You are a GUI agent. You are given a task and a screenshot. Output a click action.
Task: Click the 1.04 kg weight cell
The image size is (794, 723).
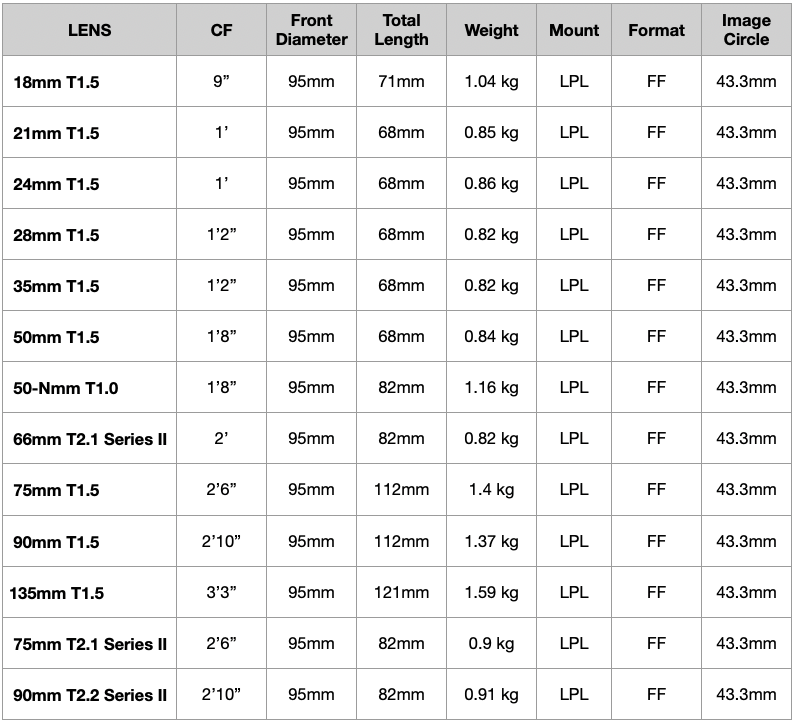pos(491,82)
